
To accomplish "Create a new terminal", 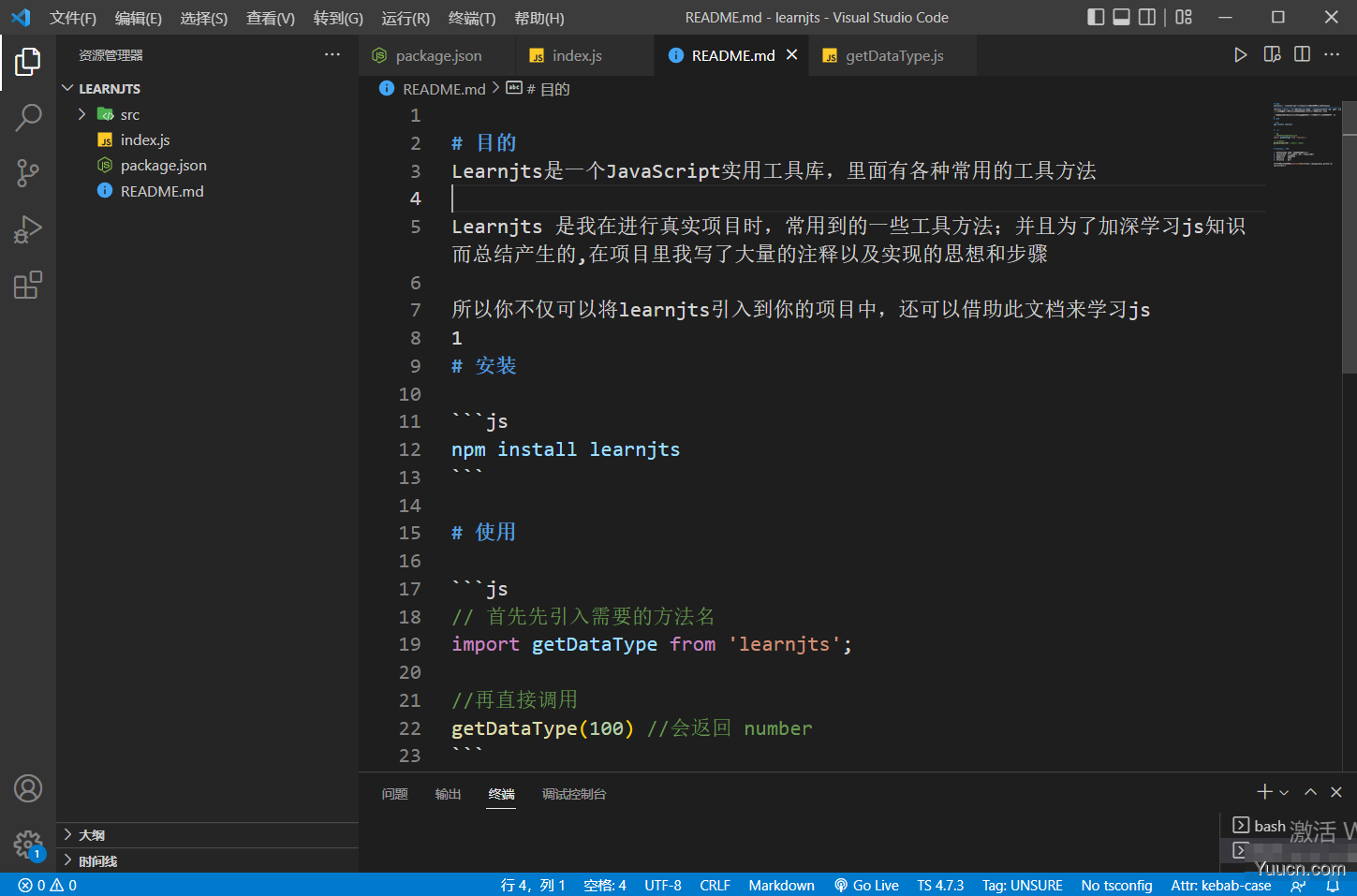I will [x=1264, y=792].
